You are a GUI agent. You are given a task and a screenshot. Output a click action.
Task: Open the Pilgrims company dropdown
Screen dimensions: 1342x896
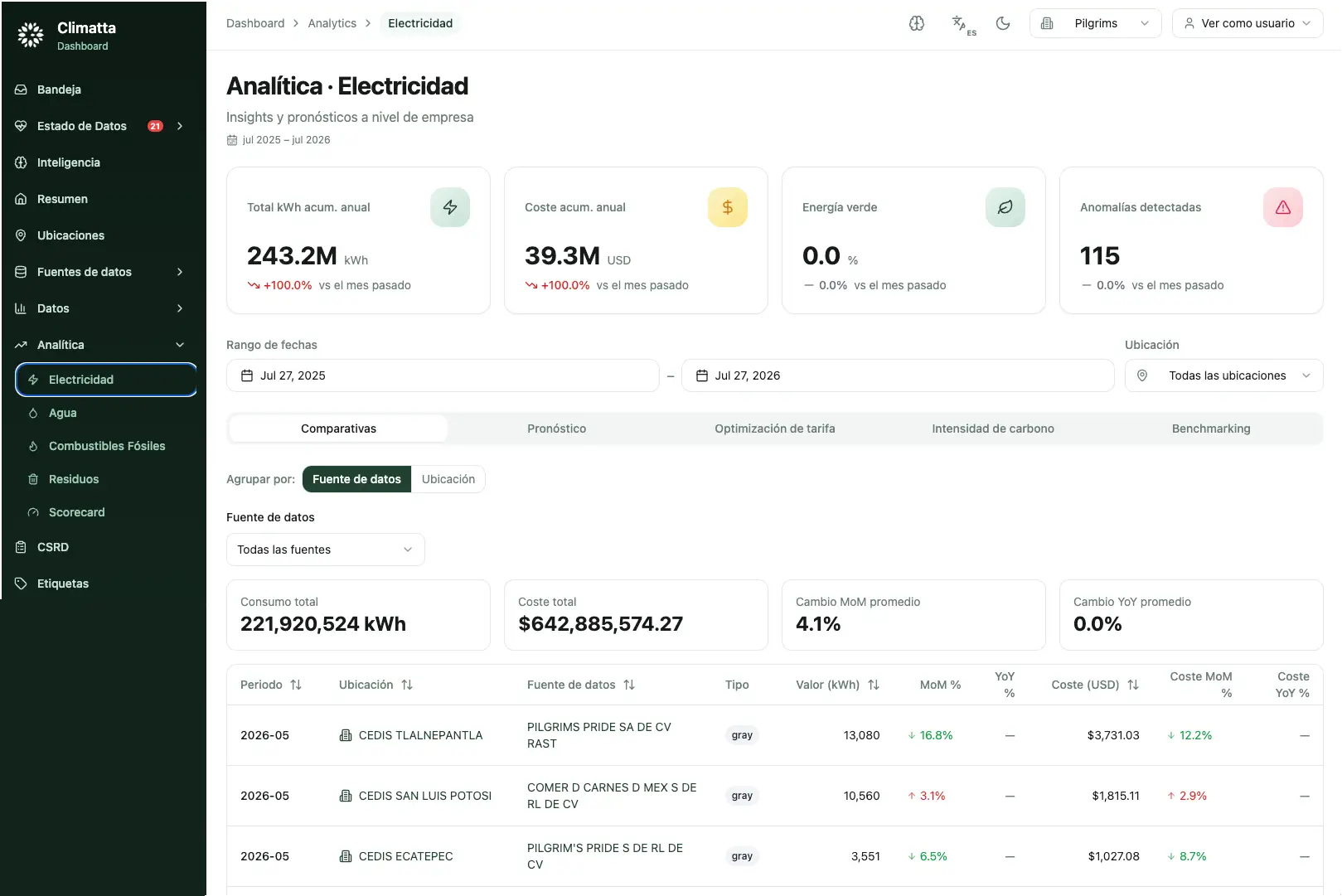[x=1096, y=23]
